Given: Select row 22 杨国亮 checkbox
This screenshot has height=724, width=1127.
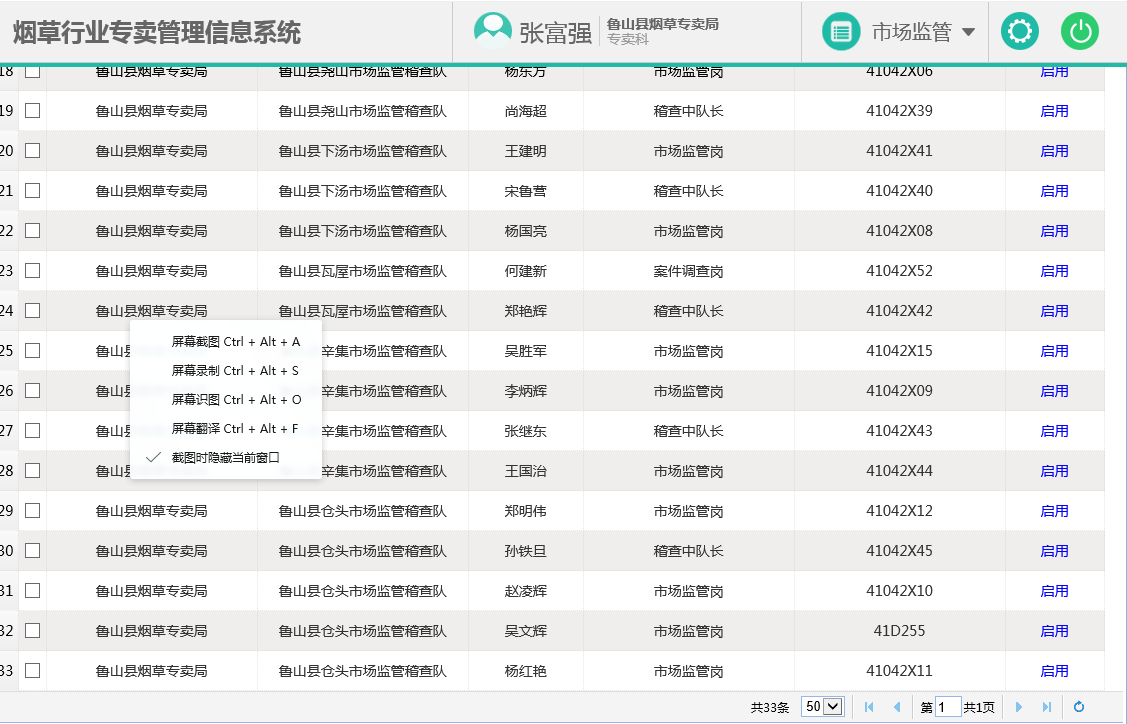Looking at the screenshot, I should coord(32,231).
